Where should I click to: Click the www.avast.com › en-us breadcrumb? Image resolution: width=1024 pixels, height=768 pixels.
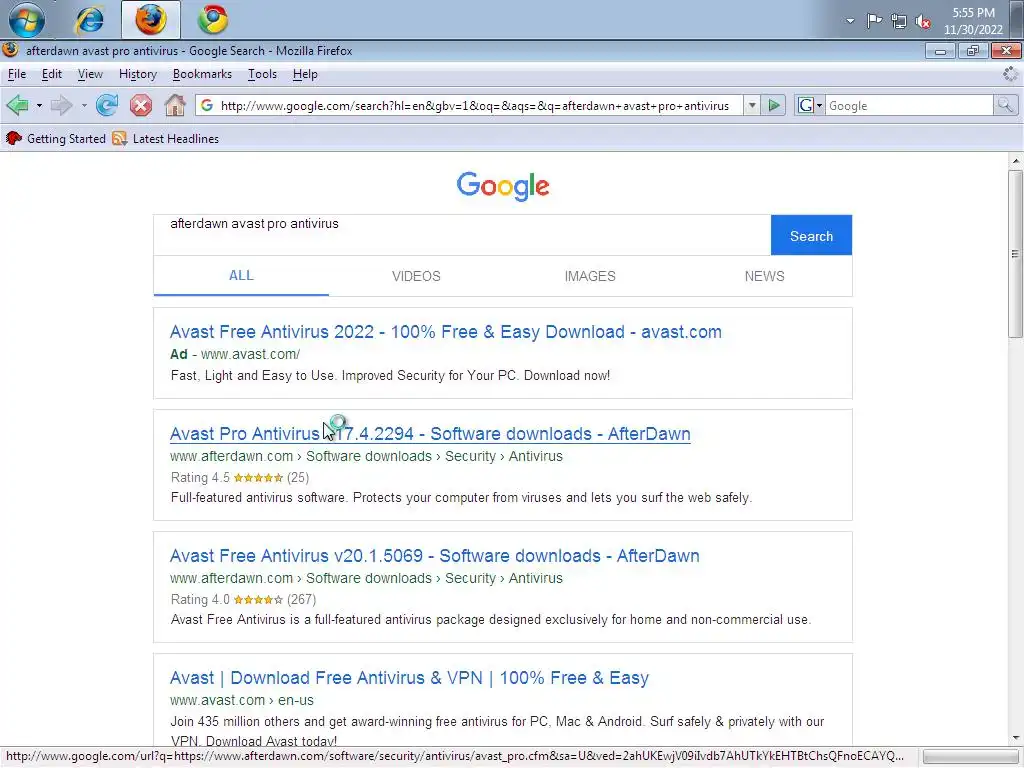click(x=242, y=700)
